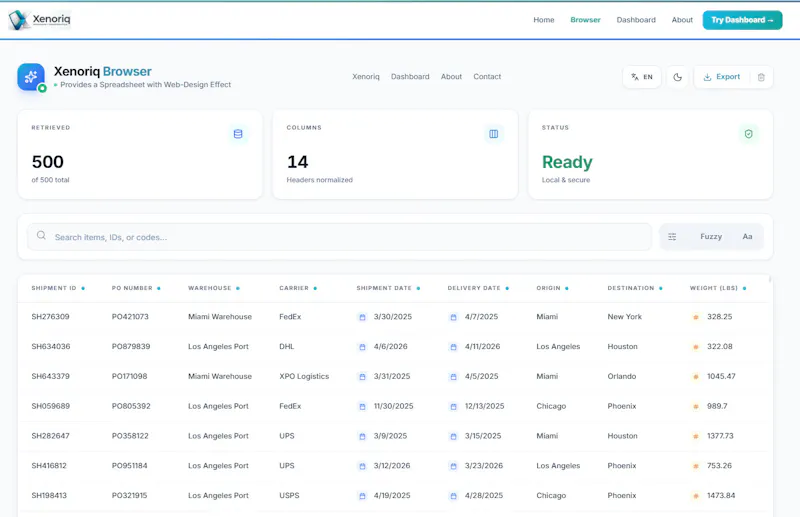Click the shield icon in Status card
The image size is (800, 517).
pyautogui.click(x=748, y=134)
